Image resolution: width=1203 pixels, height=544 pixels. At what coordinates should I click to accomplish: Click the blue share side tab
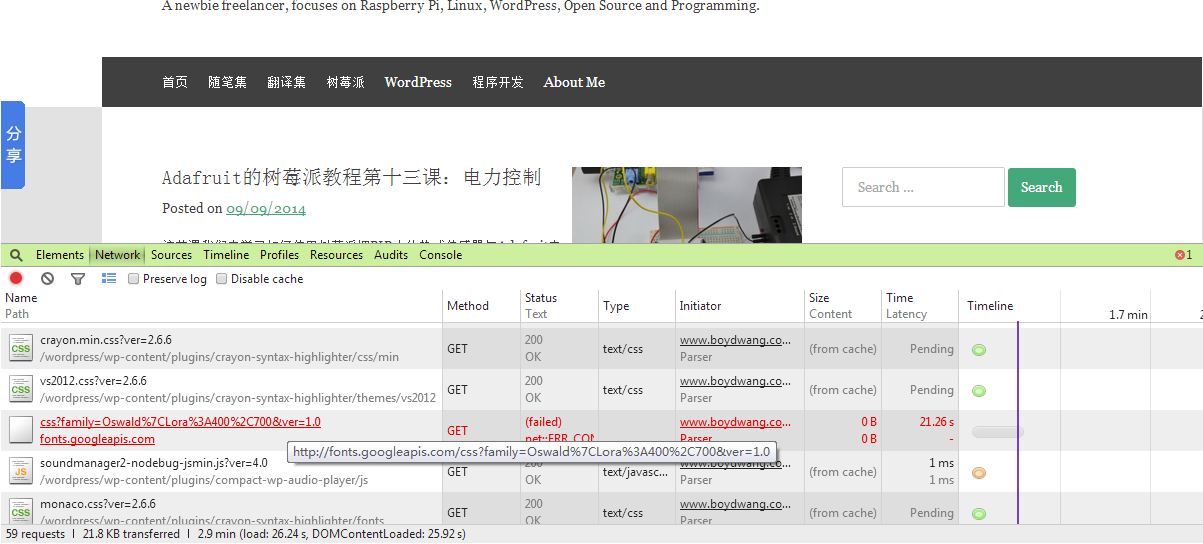(x=13, y=145)
